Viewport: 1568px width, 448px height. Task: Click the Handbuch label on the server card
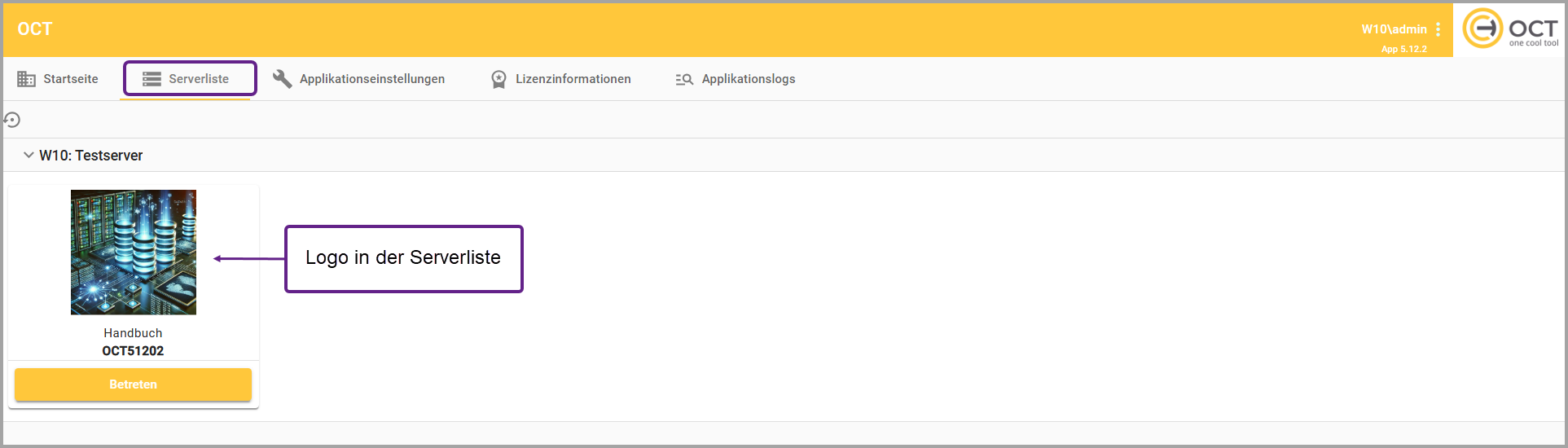click(133, 333)
